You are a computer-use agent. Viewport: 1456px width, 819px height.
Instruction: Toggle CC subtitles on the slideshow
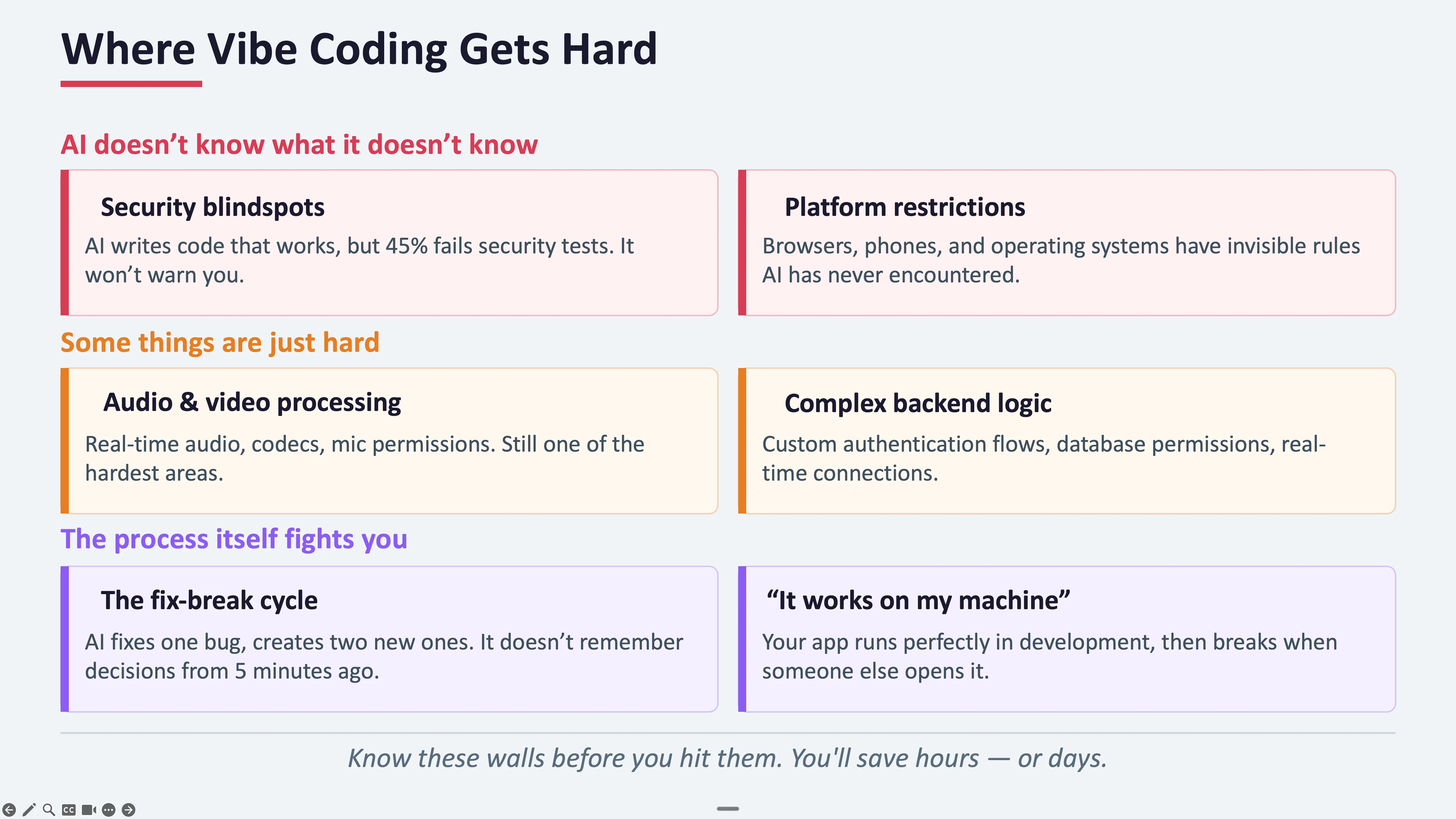(x=68, y=809)
